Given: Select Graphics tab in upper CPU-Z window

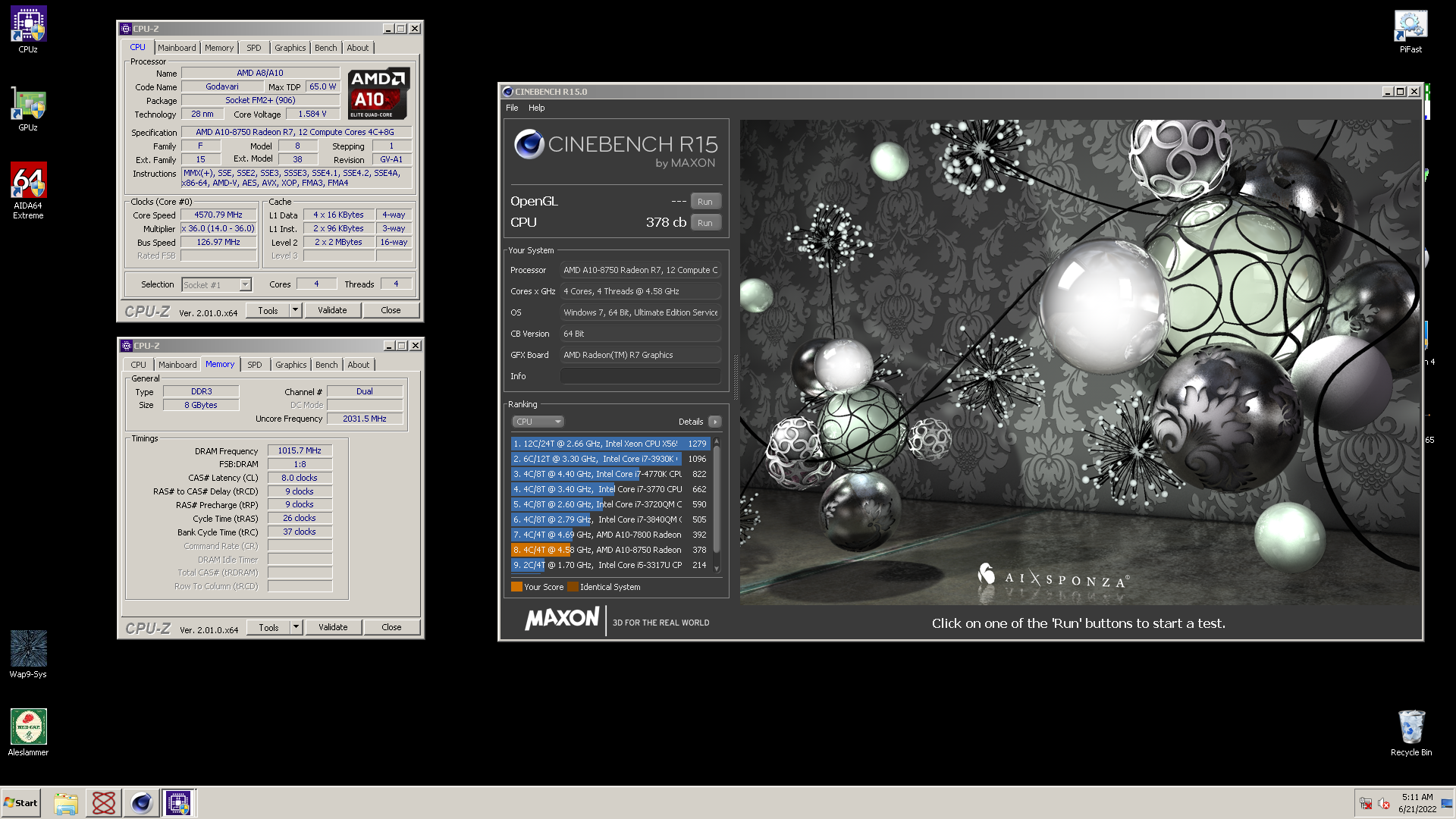Looking at the screenshot, I should coord(290,48).
